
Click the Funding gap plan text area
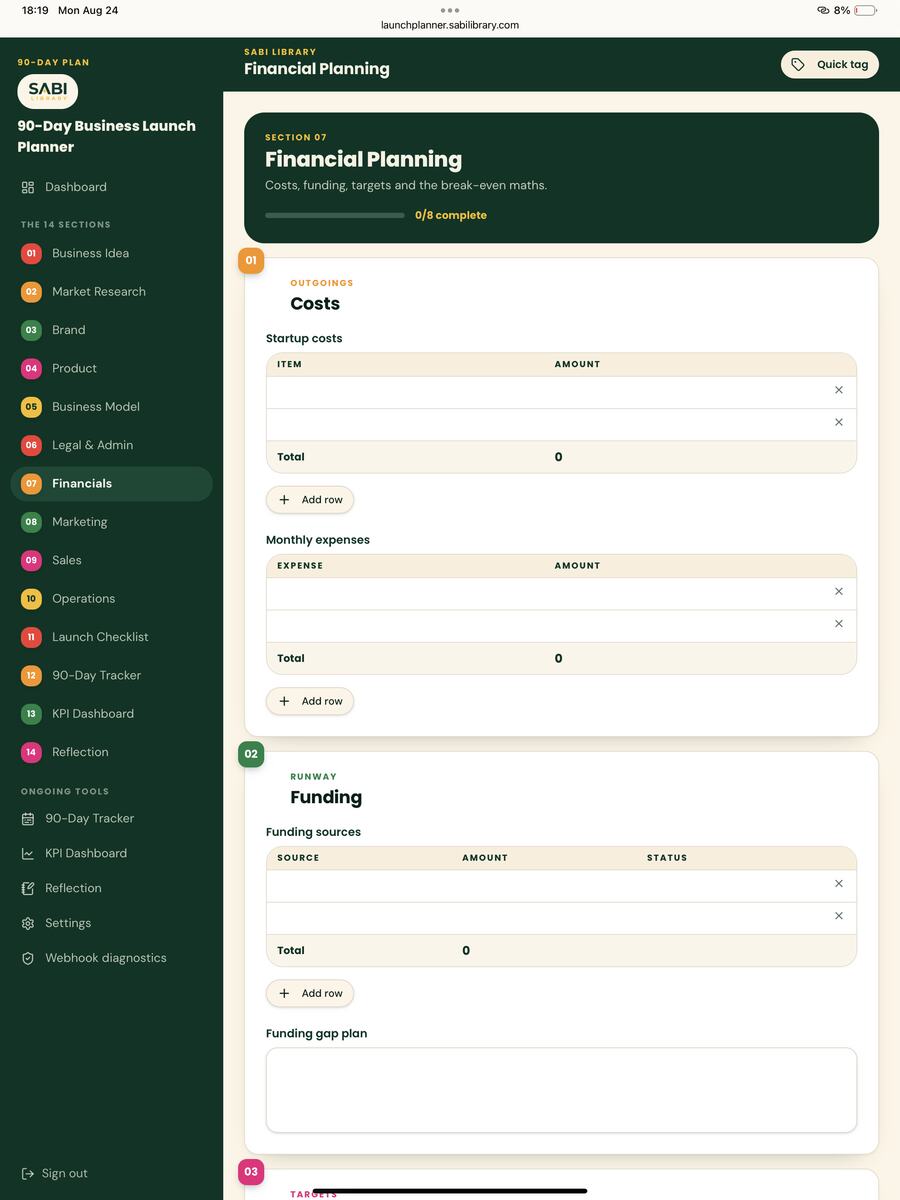pos(561,1090)
